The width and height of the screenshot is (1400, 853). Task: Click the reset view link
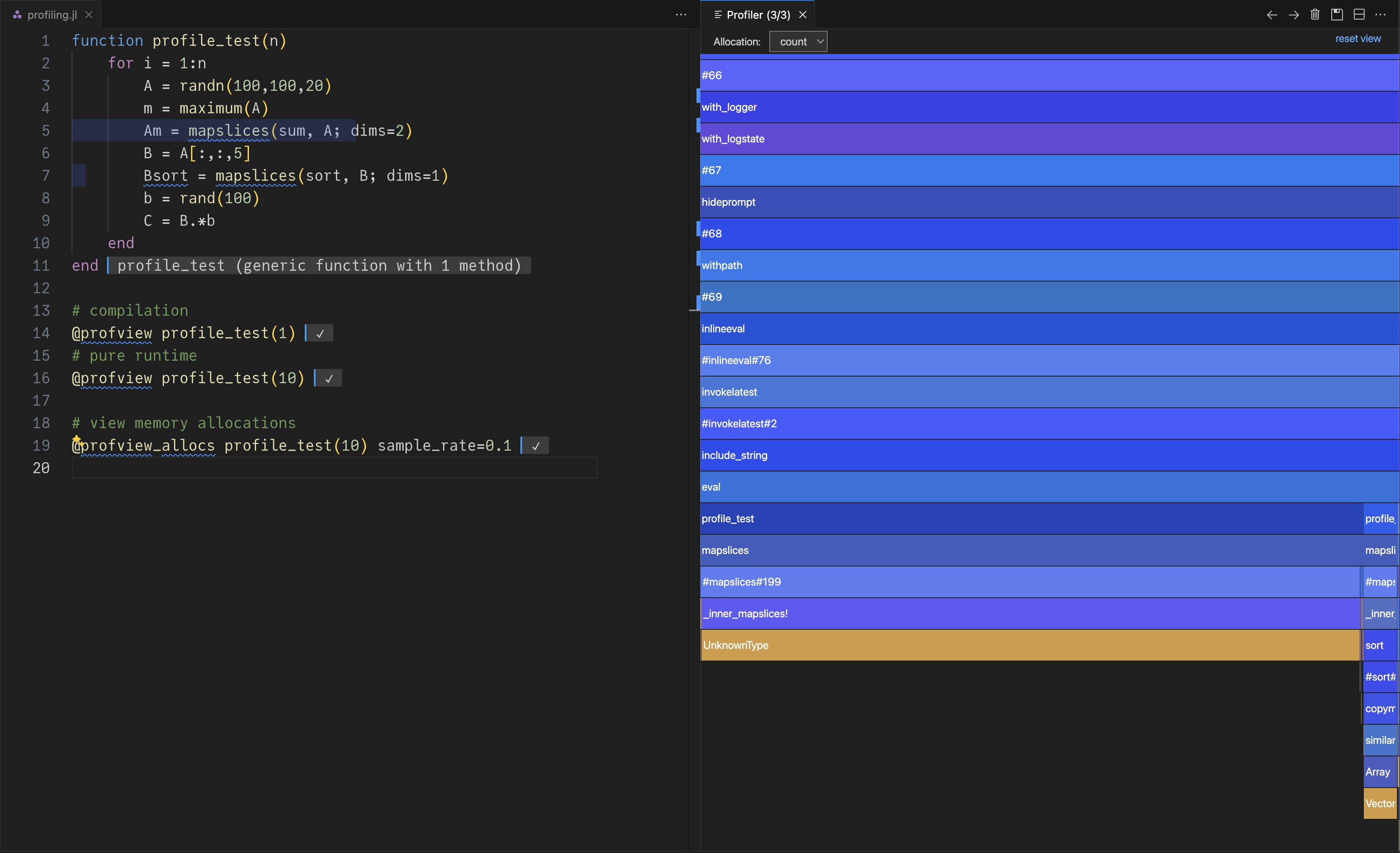pos(1358,39)
